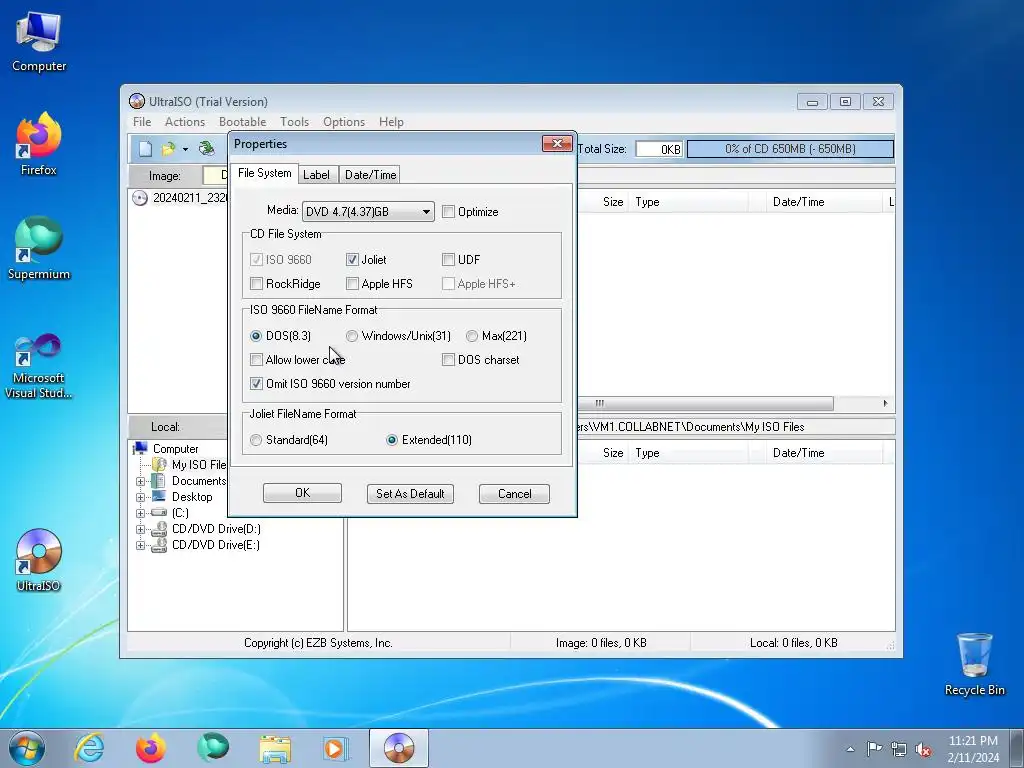Click the Set As Default button
Viewport: 1024px width, 768px height.
pos(410,494)
